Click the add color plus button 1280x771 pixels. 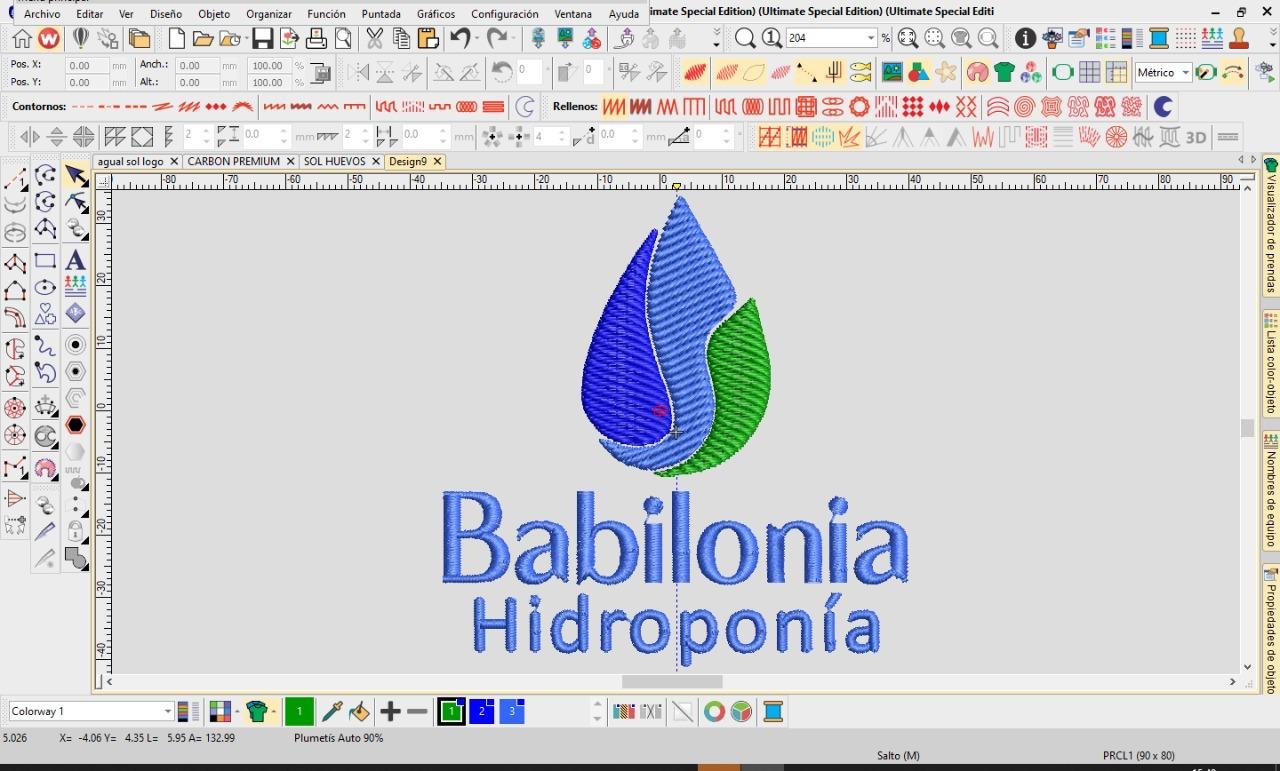click(x=390, y=712)
